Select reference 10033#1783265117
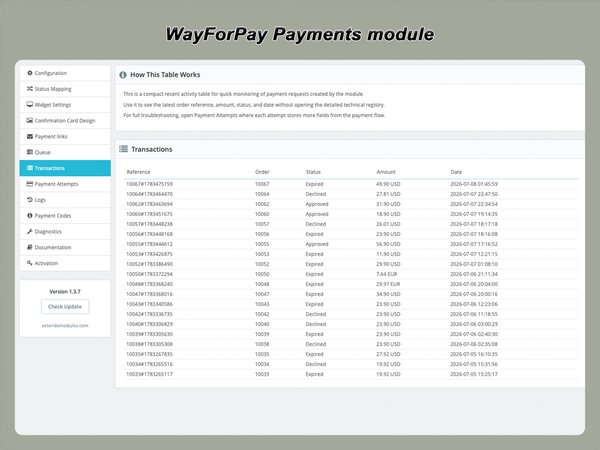 pyautogui.click(x=149, y=374)
